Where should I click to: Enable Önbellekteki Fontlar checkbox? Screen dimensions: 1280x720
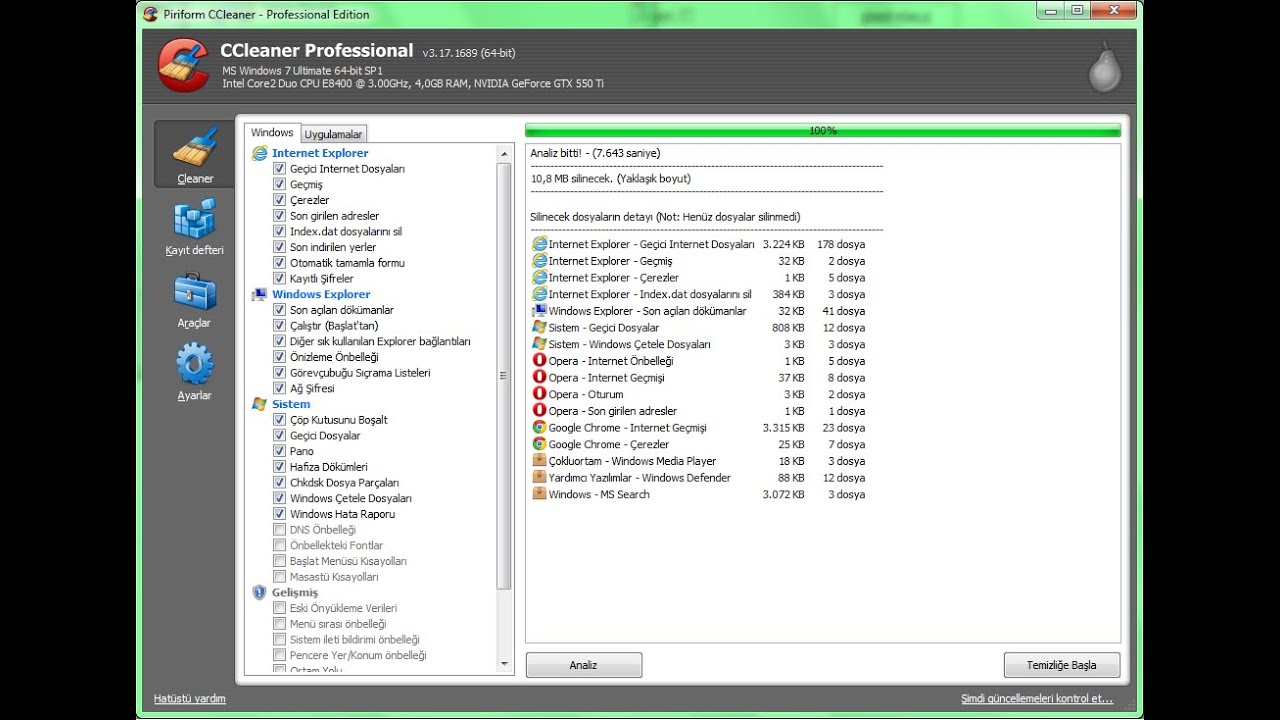click(280, 545)
